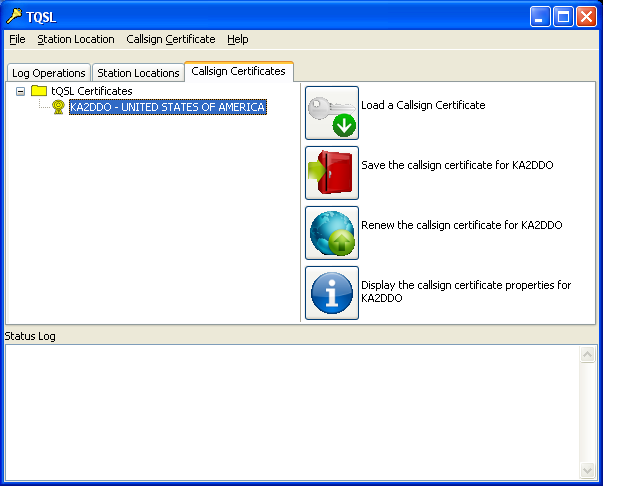
Task: Click 'Save the callsign certificate for KA2DDO' text
Action: (457, 165)
